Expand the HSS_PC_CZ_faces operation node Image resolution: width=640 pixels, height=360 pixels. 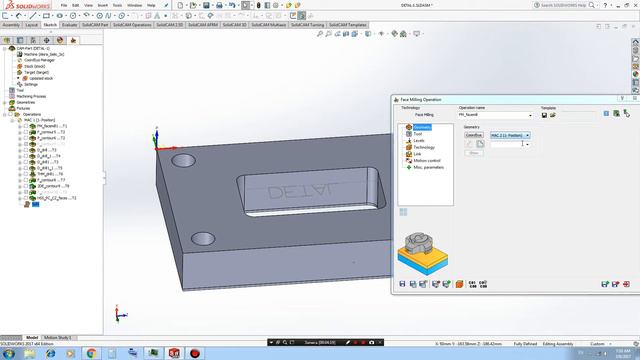click(20, 198)
